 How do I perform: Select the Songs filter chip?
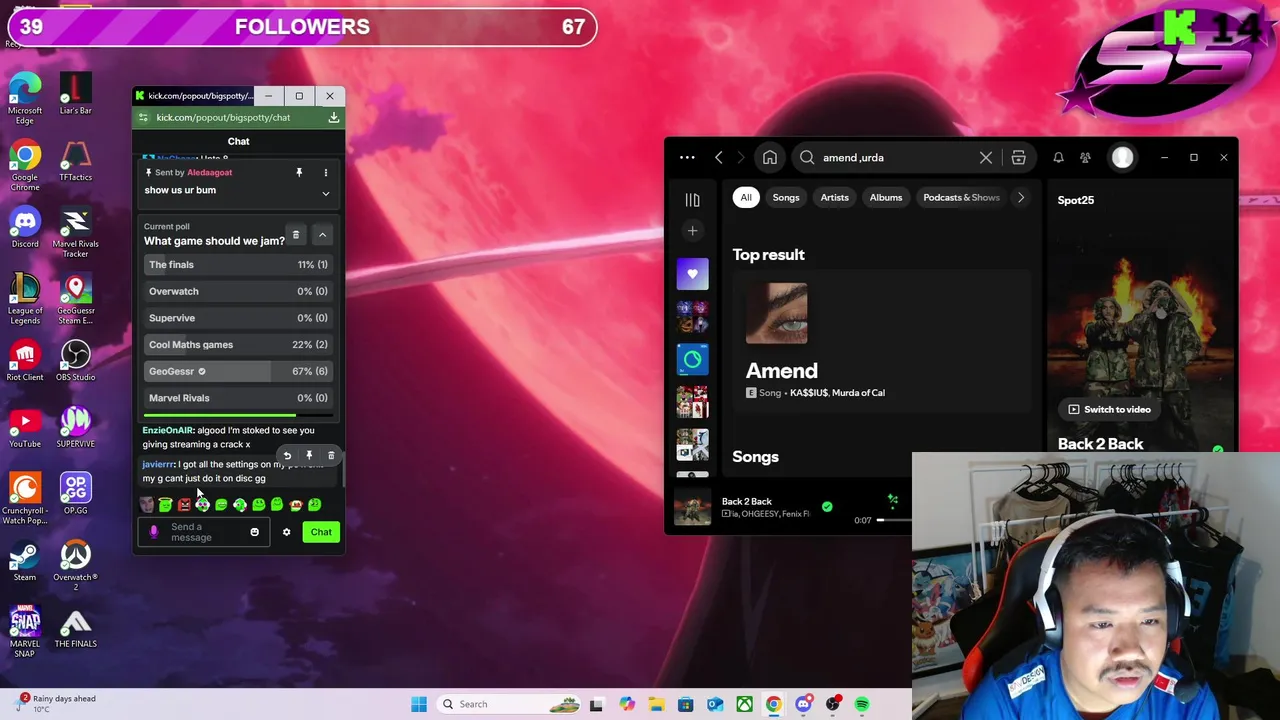click(786, 197)
